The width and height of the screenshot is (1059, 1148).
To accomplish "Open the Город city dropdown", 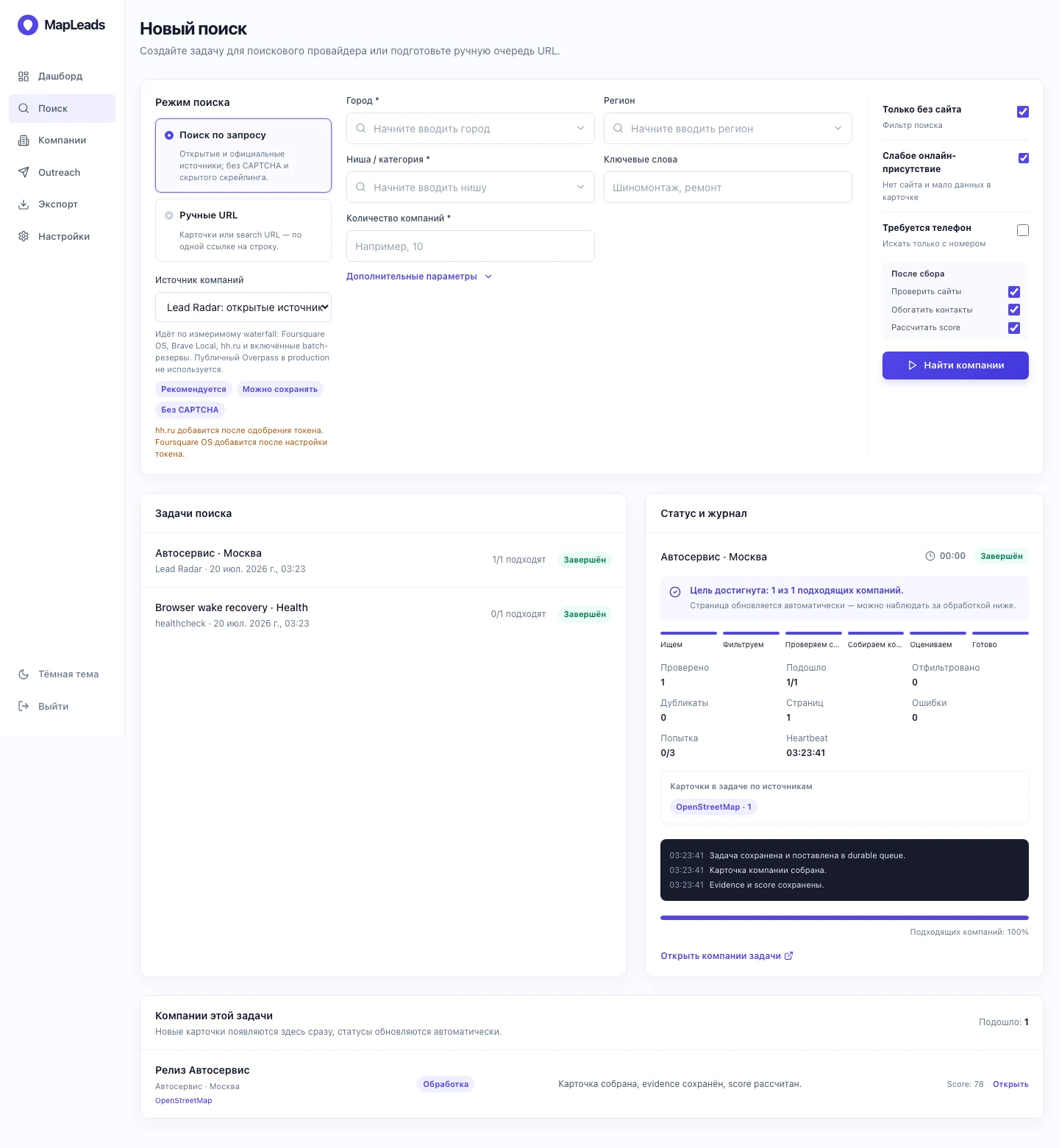I will coord(471,129).
